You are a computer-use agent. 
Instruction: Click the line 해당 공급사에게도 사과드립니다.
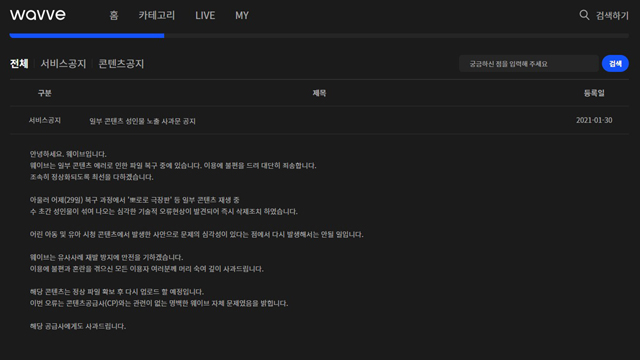coord(78,326)
